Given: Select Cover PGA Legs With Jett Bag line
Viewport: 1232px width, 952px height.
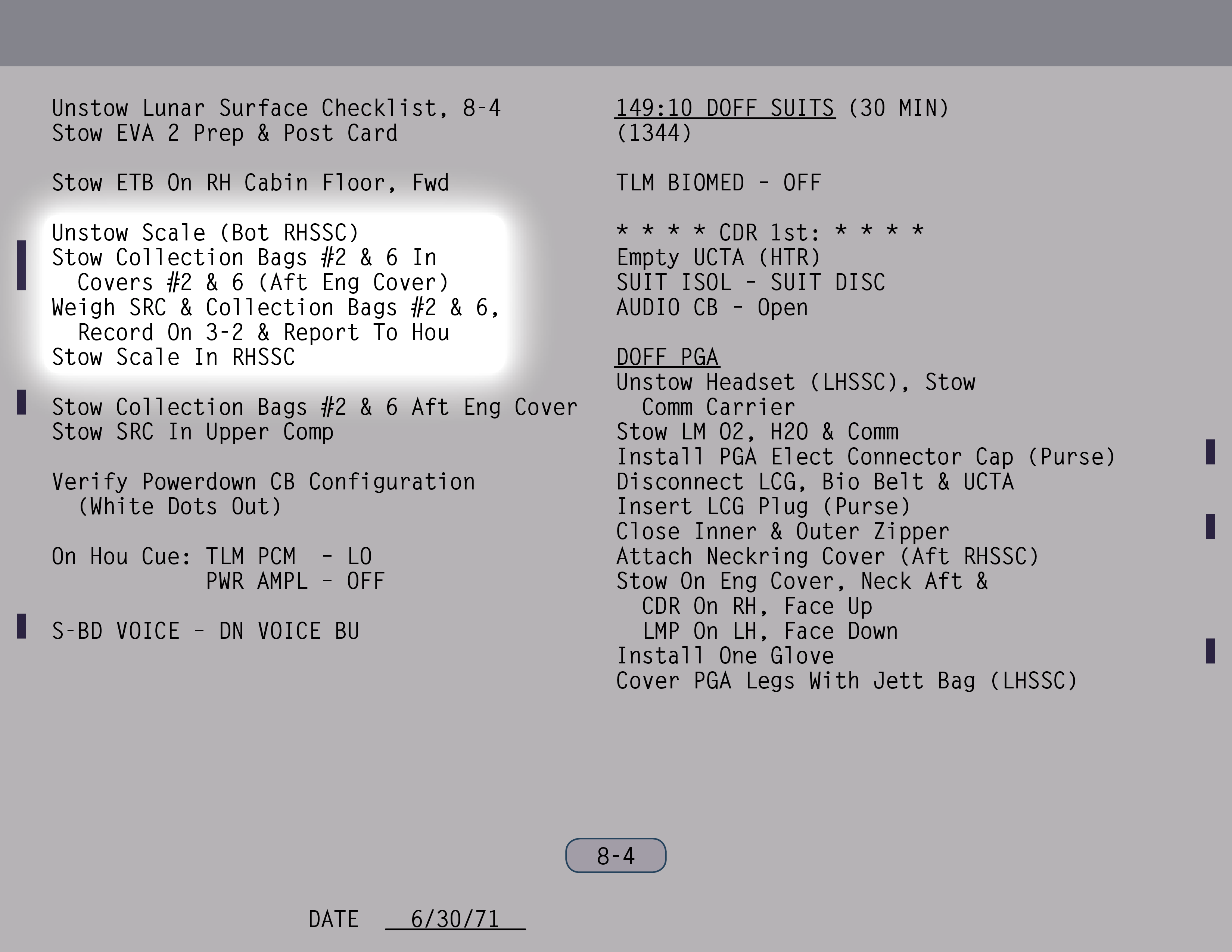Looking at the screenshot, I should [846, 681].
